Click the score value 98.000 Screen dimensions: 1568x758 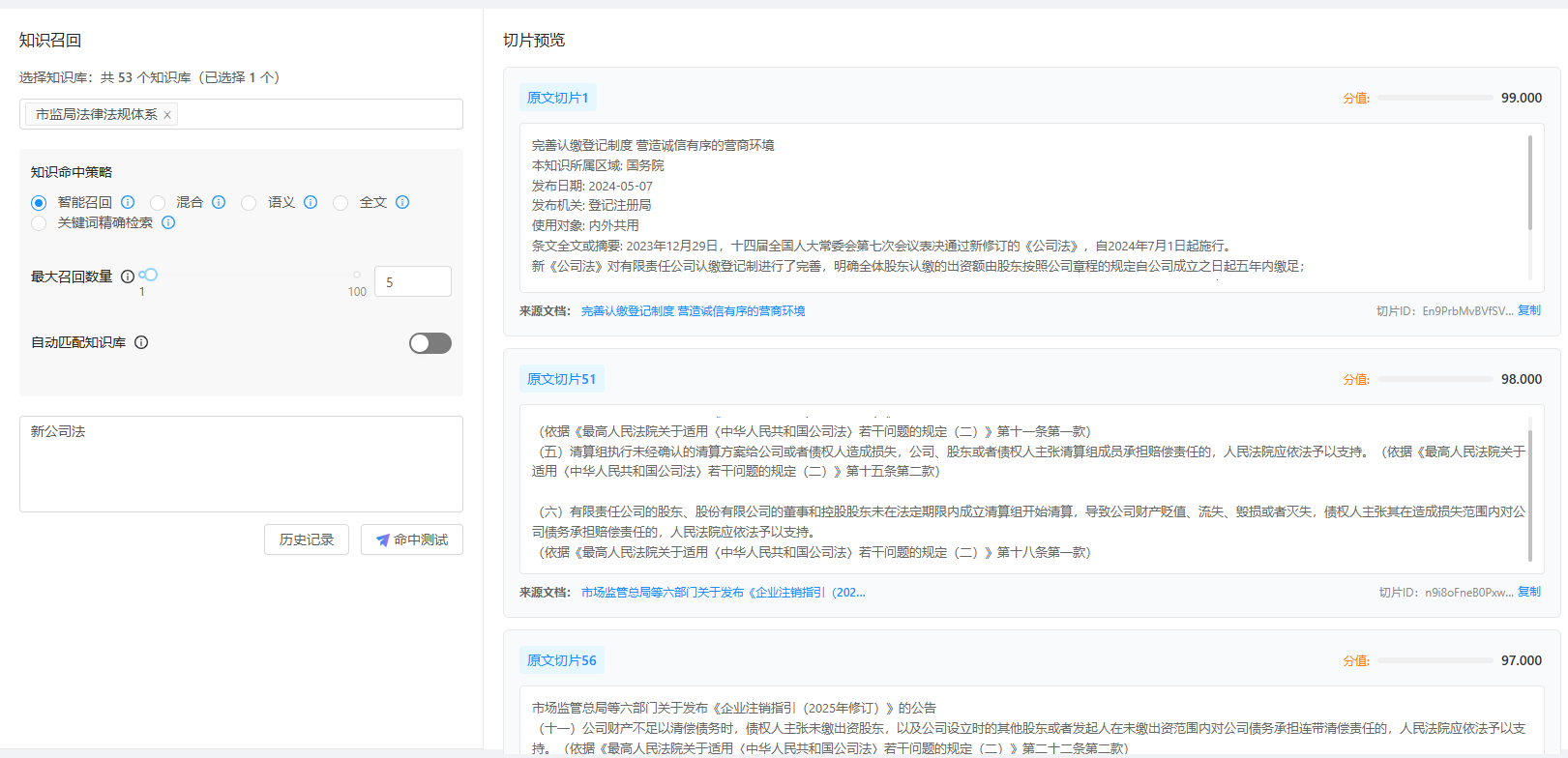click(x=1522, y=379)
